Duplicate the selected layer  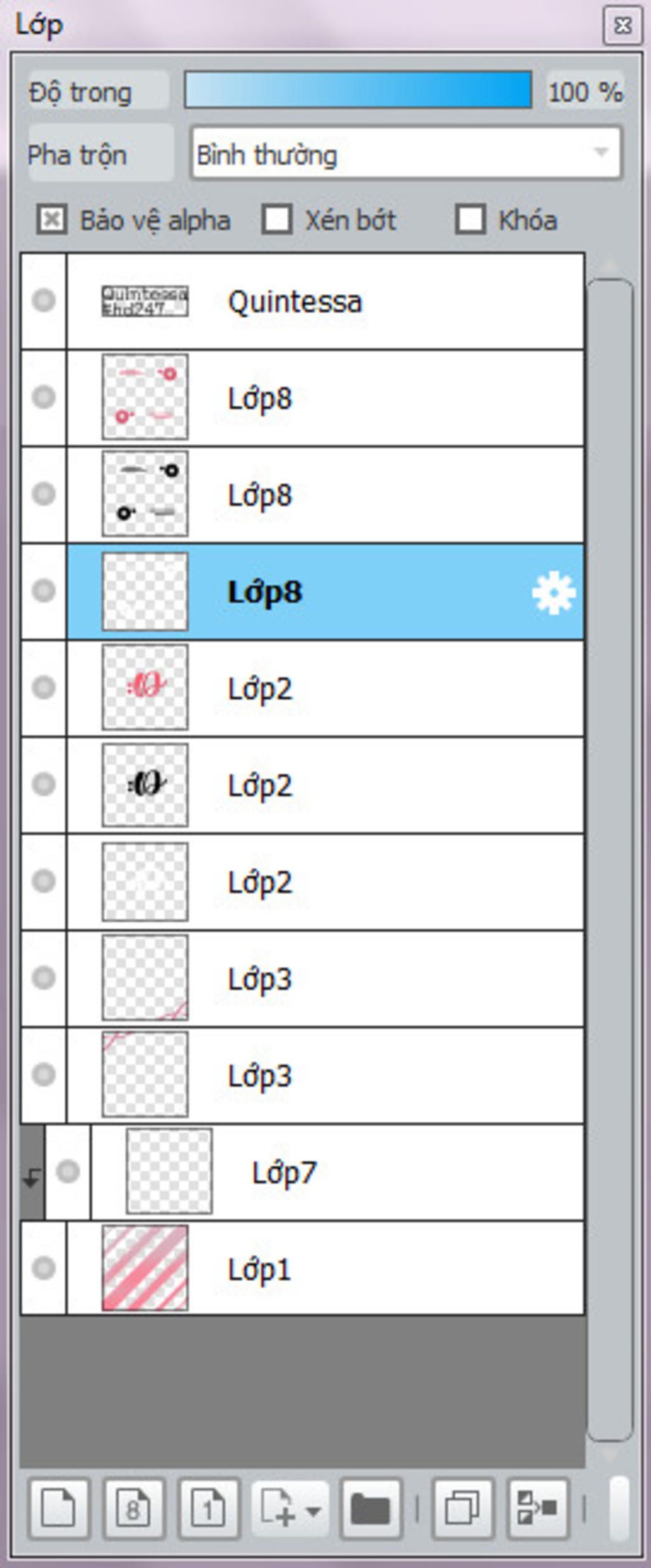(463, 1508)
